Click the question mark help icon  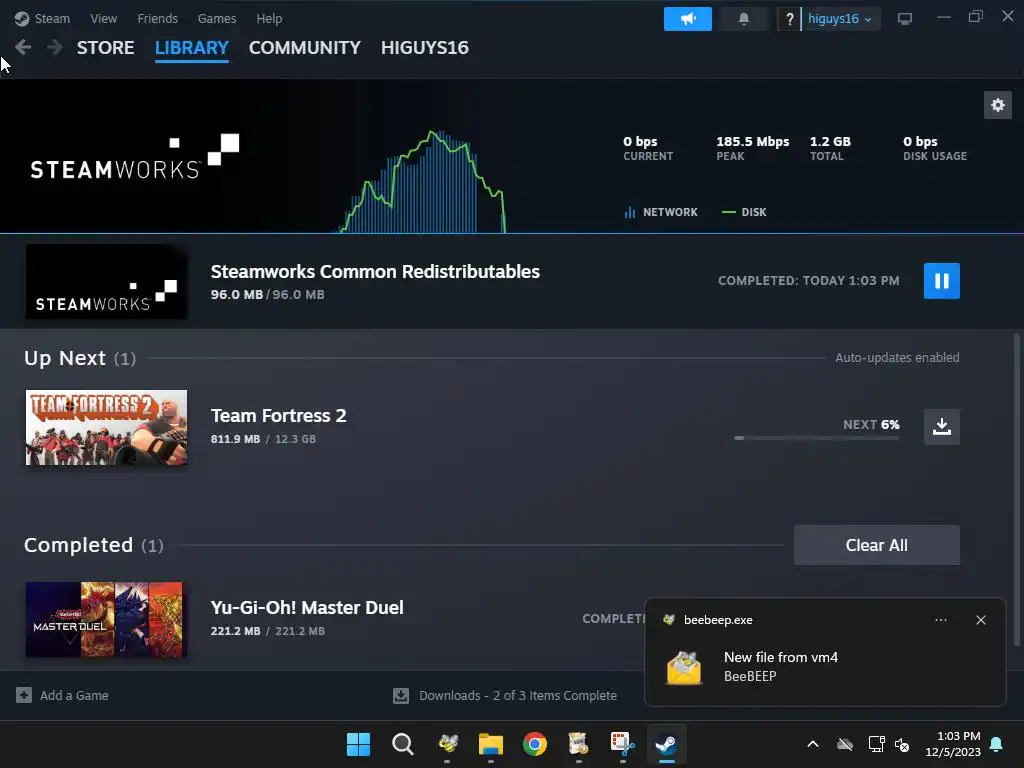pos(789,19)
